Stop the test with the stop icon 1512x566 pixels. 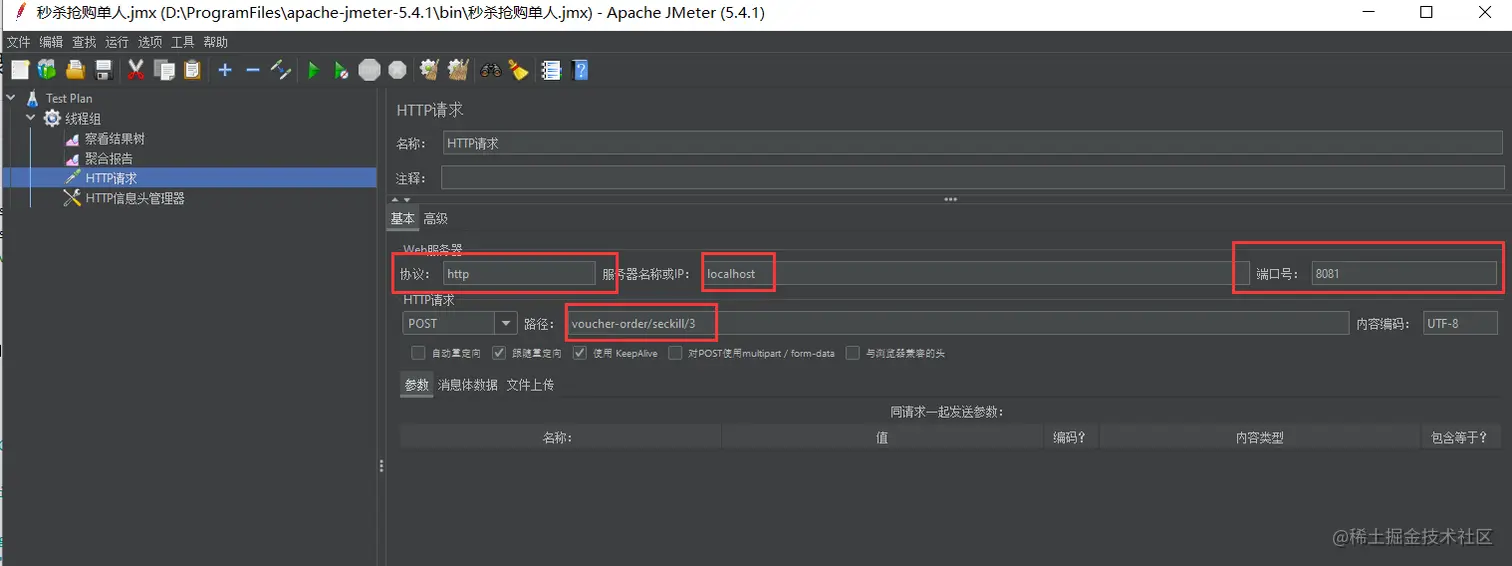pyautogui.click(x=370, y=70)
